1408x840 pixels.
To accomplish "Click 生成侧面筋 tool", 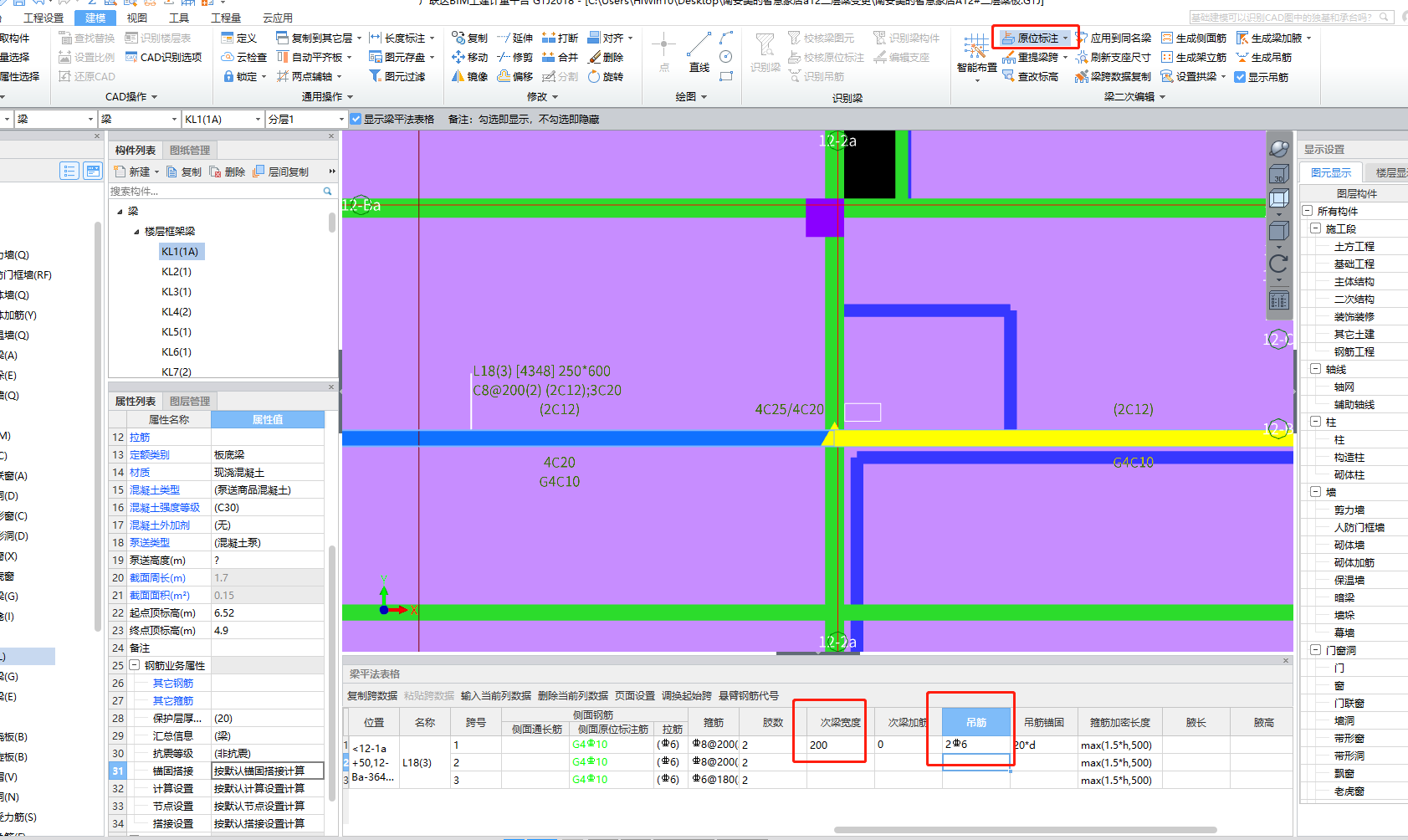I will (x=1194, y=38).
